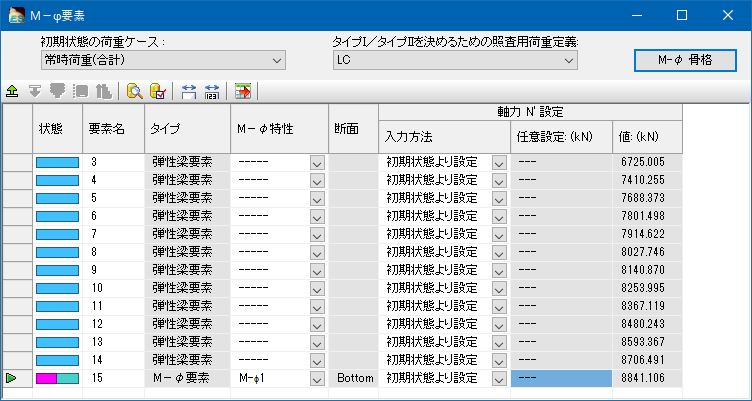Viewport: 752px width, 401px height.
Task: Open M-φ特性 dropdown for element 8
Action: click(x=317, y=253)
